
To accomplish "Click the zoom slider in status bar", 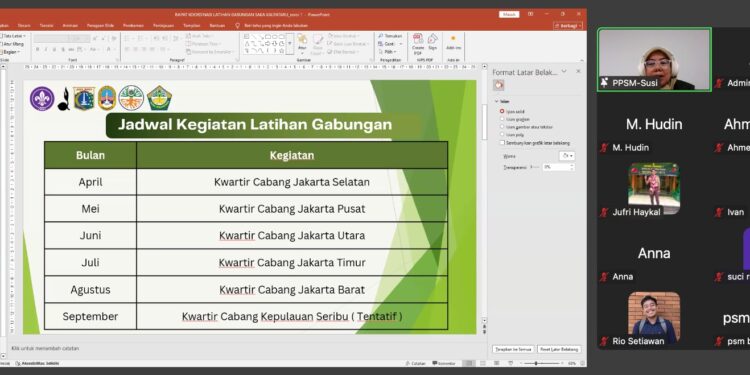I will [x=542, y=364].
